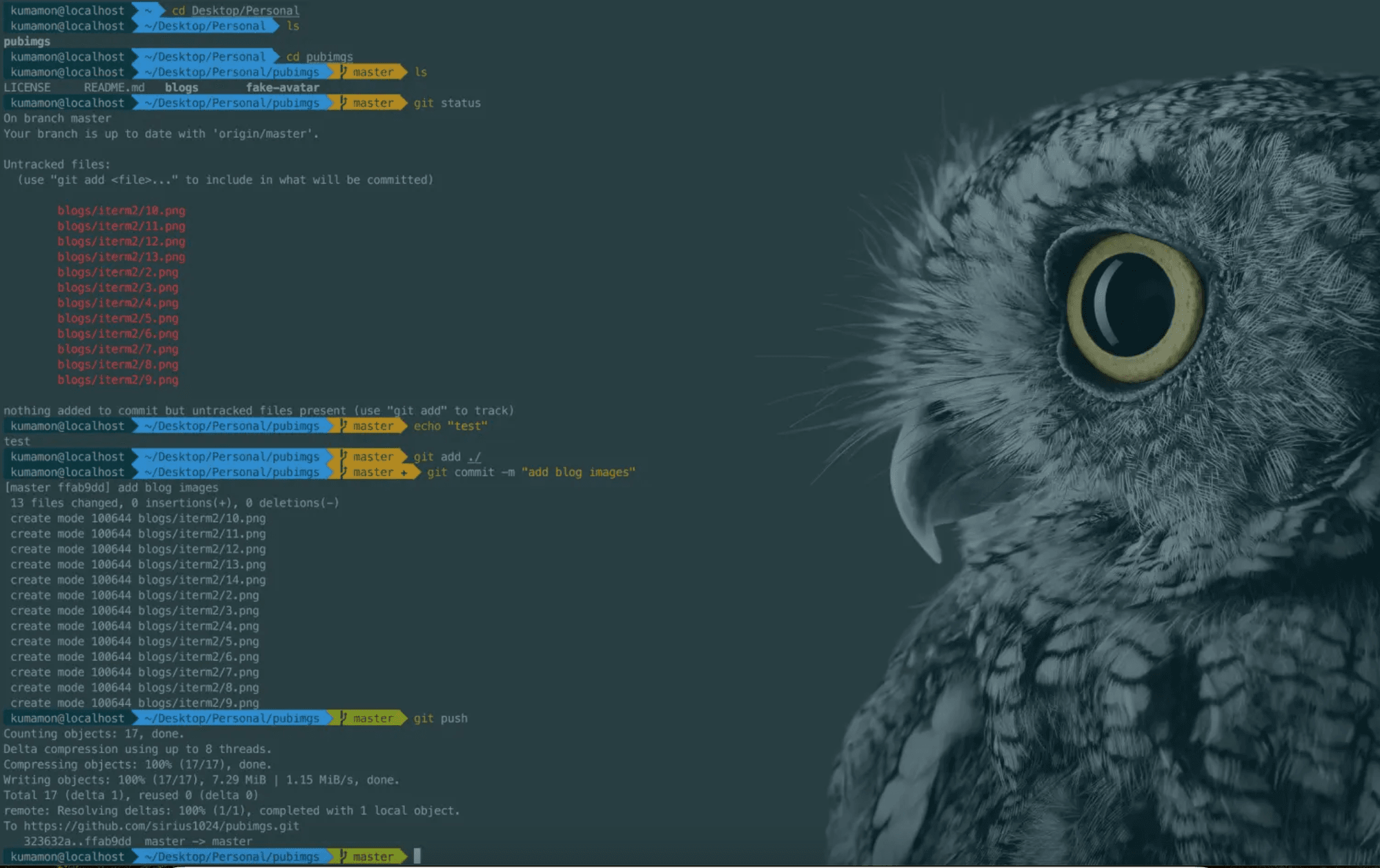Select red untracked file blogs/iterm2/6.png
This screenshot has height=868, width=1380.
tap(118, 333)
